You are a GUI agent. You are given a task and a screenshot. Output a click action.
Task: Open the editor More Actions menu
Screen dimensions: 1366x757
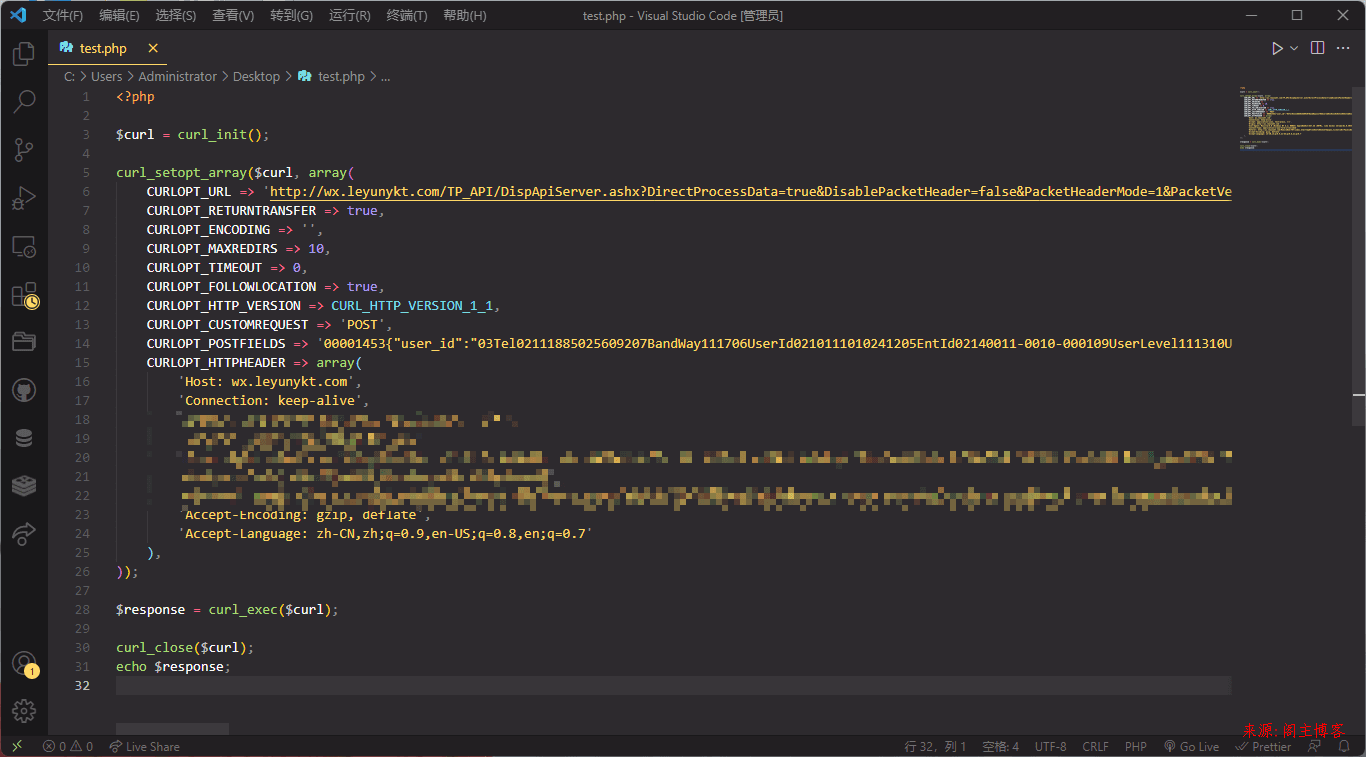(x=1343, y=48)
